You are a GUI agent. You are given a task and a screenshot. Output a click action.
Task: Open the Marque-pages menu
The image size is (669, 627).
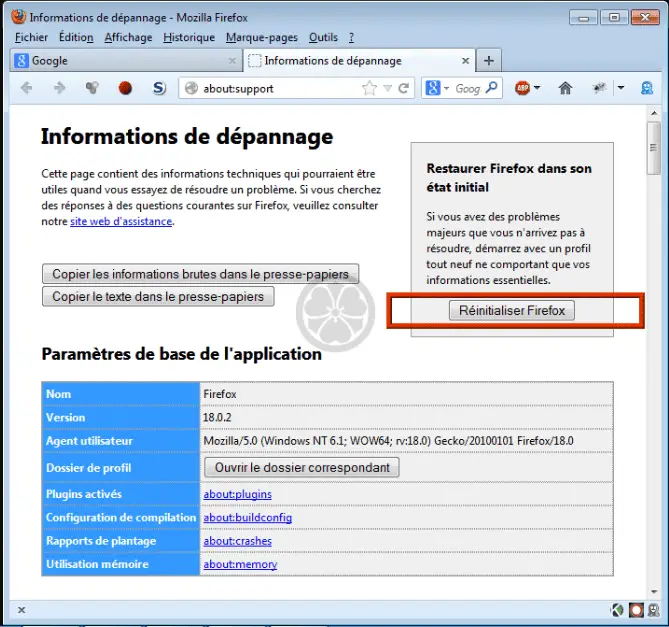coord(262,38)
